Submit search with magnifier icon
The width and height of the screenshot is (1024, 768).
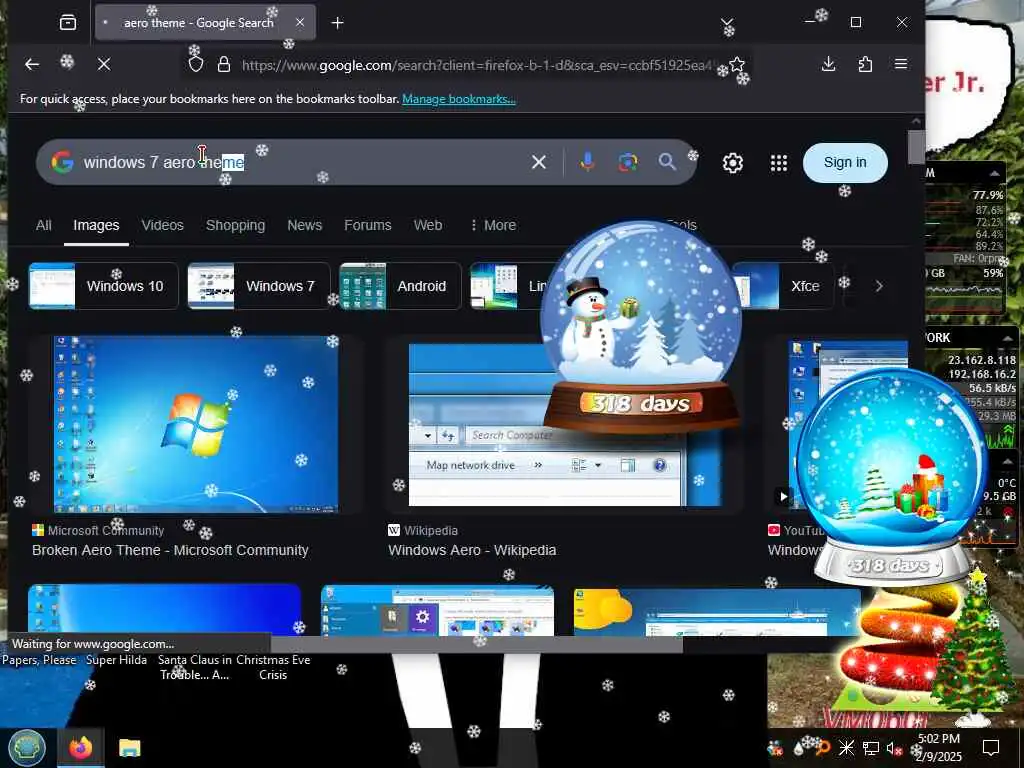(x=667, y=162)
